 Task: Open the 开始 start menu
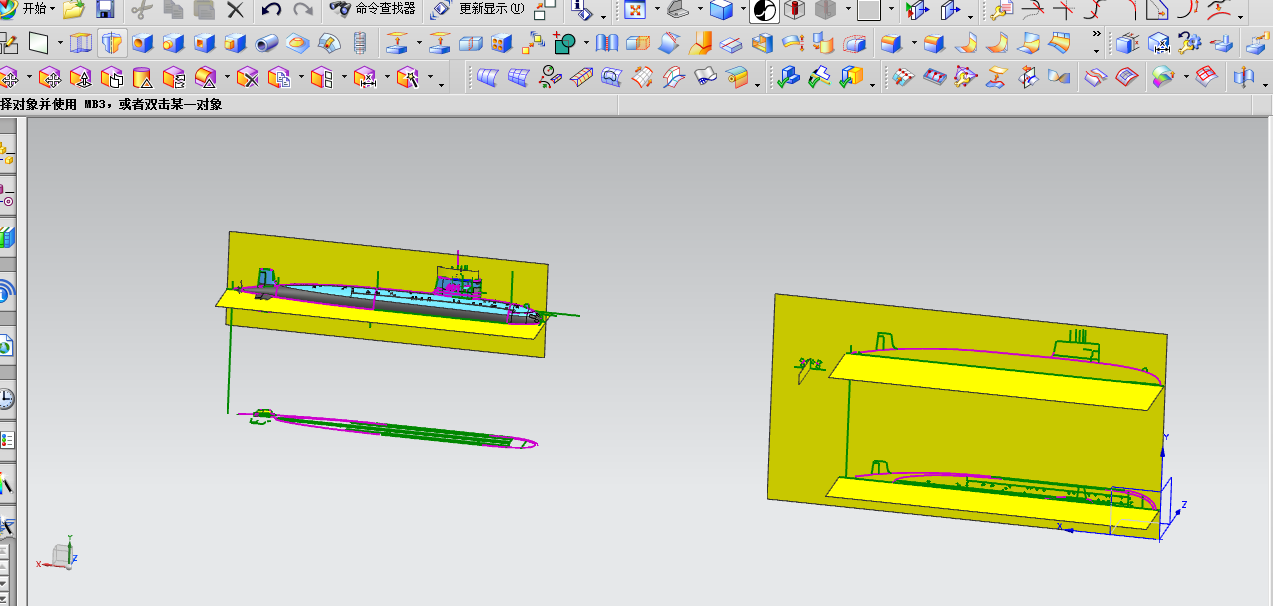click(28, 9)
